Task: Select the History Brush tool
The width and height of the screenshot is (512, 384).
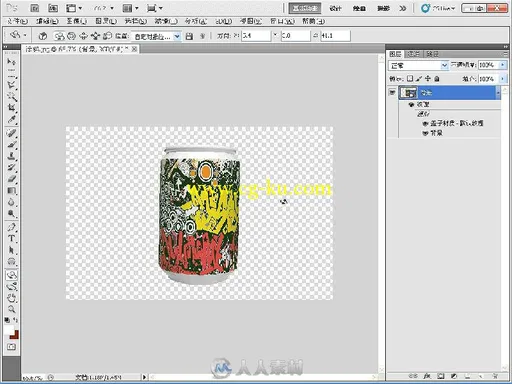Action: pos(11,167)
